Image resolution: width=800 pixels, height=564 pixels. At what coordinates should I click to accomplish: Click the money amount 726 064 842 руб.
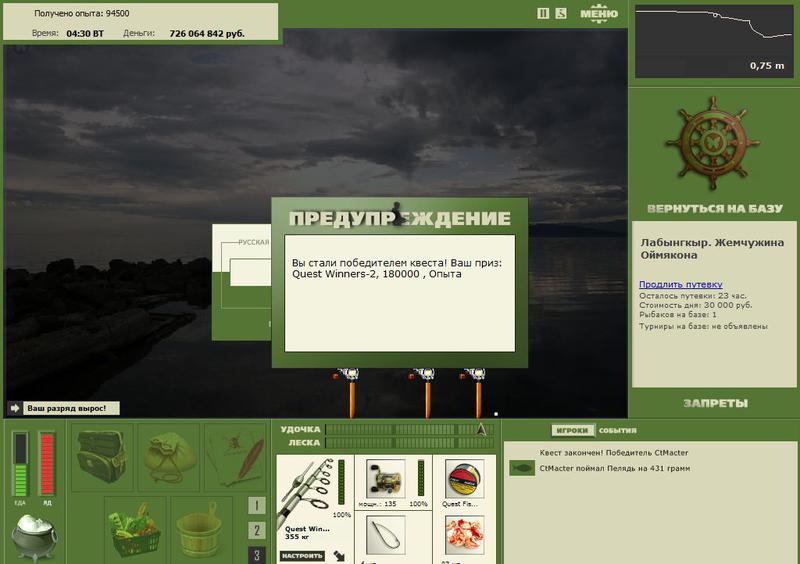coord(207,34)
